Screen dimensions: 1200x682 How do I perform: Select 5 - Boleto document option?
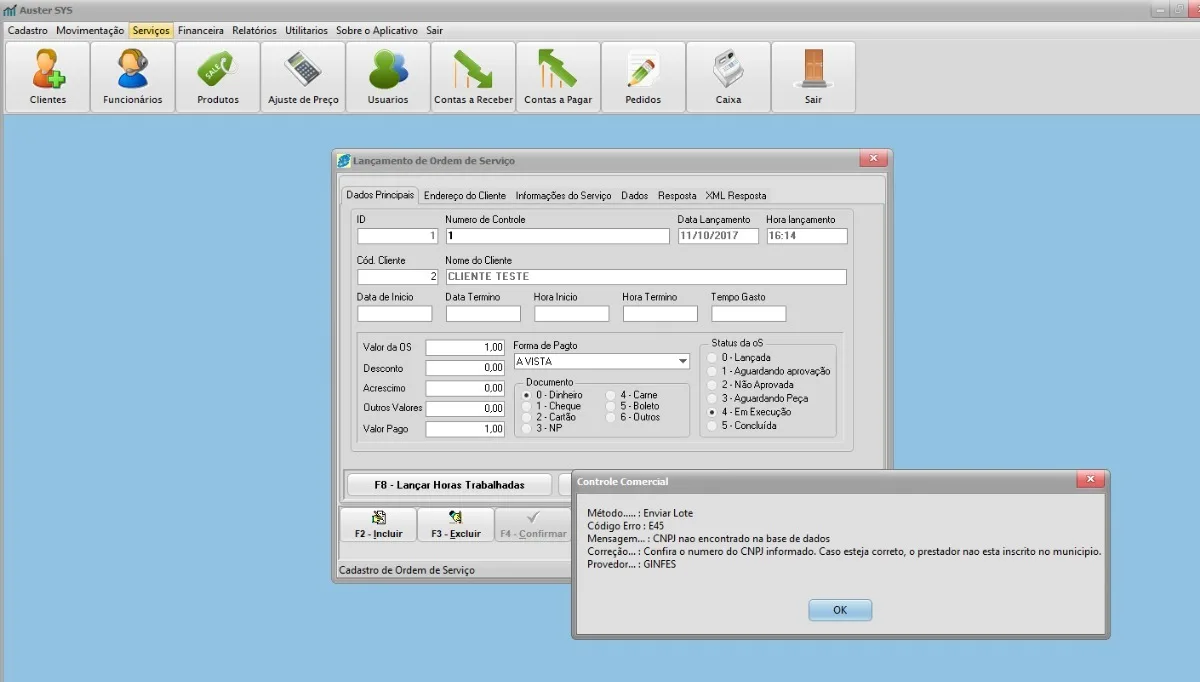[633, 406]
